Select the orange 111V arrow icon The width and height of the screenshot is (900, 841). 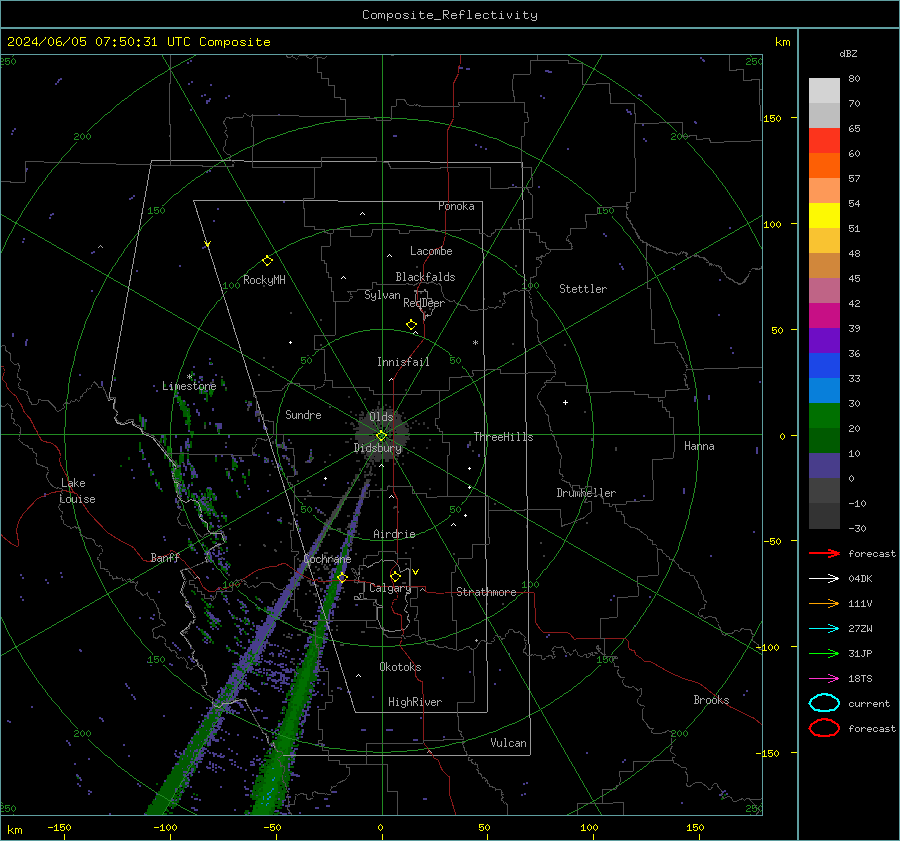point(824,603)
